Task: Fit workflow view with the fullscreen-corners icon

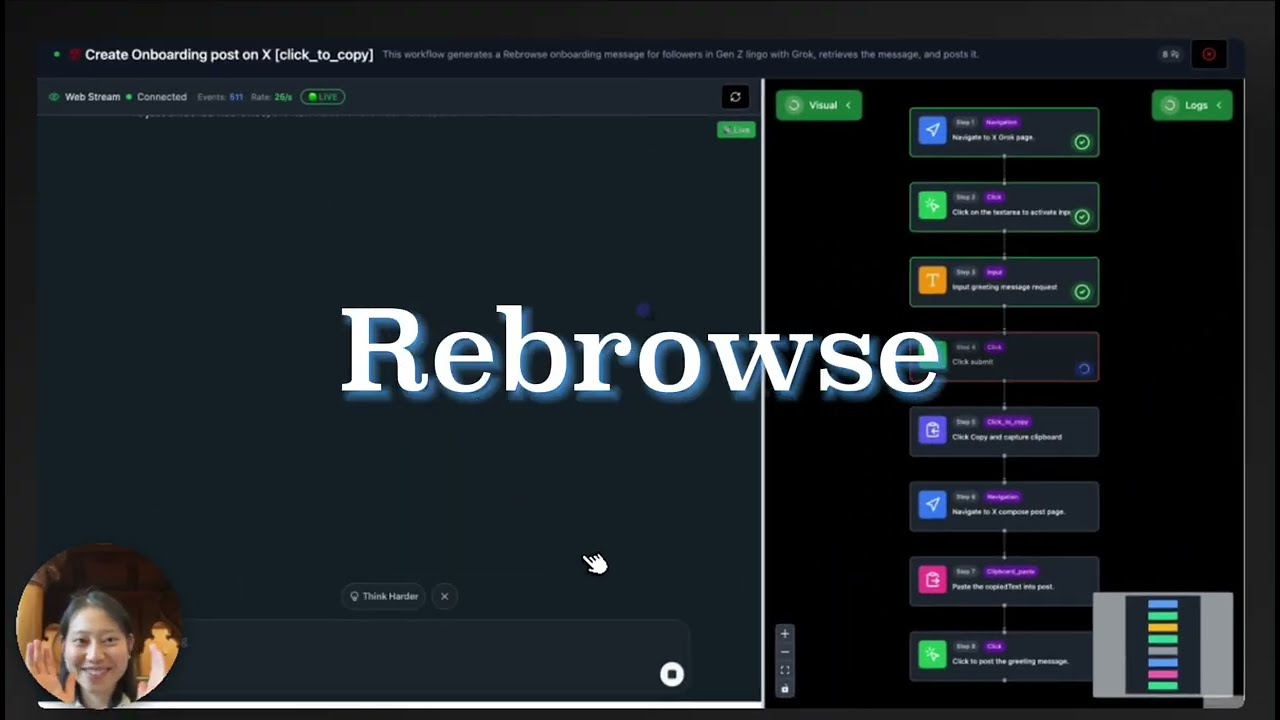Action: click(x=785, y=670)
